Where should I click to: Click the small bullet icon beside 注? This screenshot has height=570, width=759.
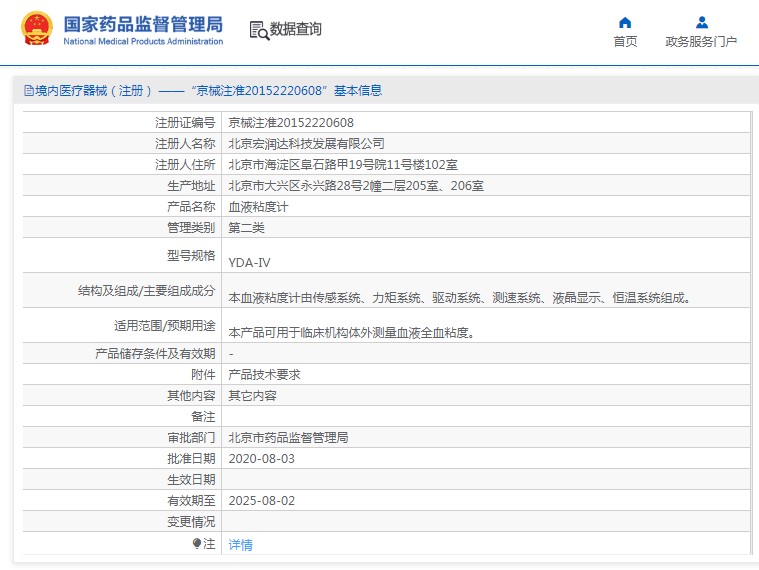click(197, 544)
